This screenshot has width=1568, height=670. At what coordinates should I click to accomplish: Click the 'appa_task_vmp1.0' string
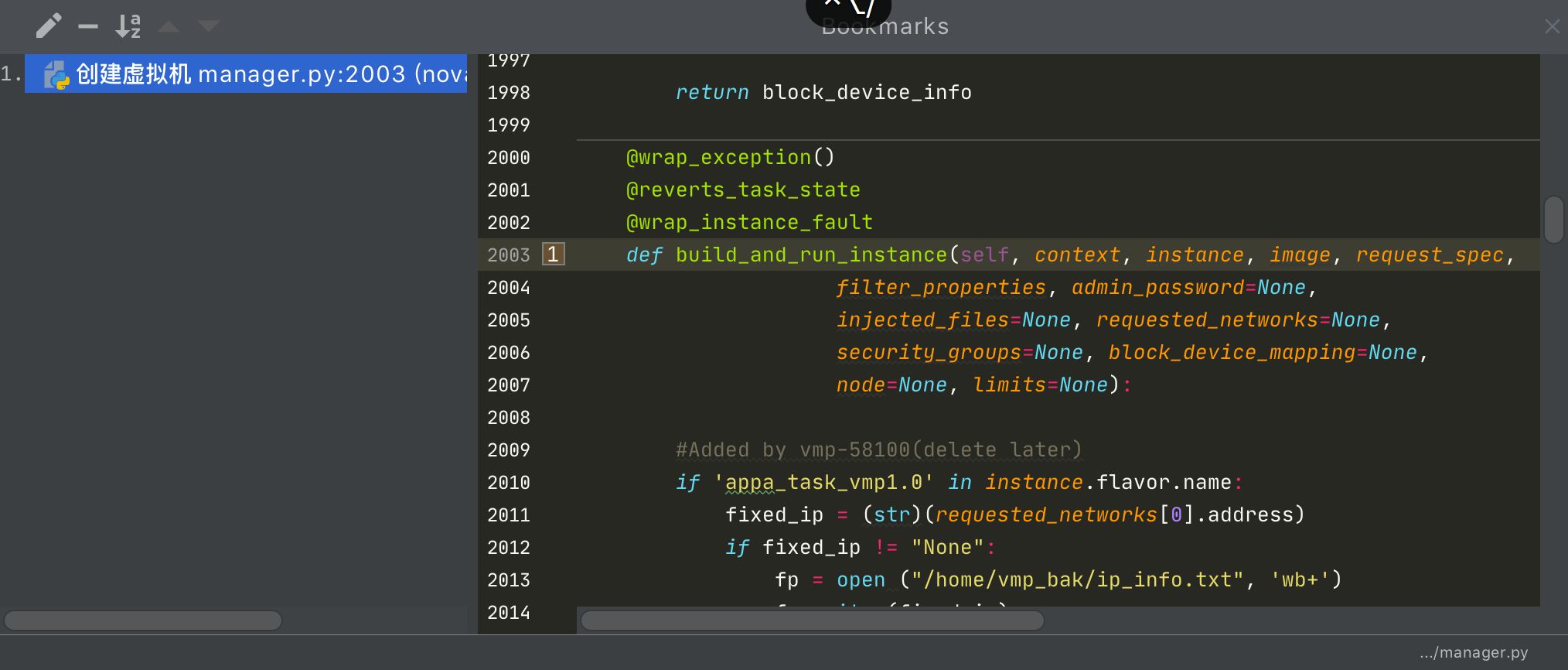(x=823, y=482)
